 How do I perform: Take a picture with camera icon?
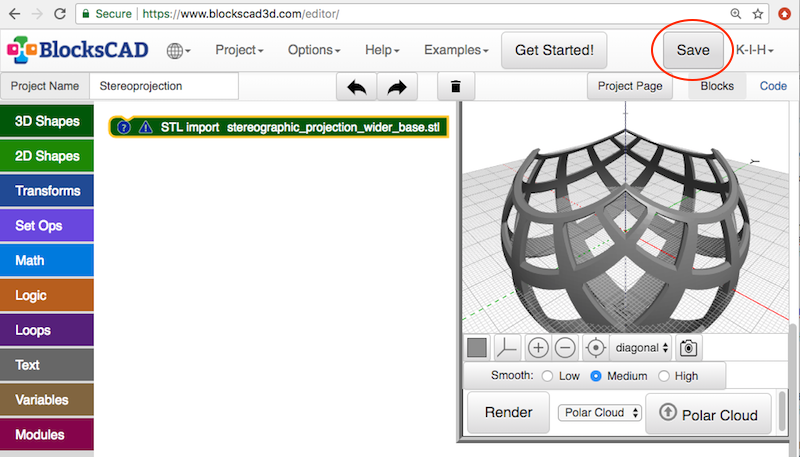pyautogui.click(x=689, y=348)
